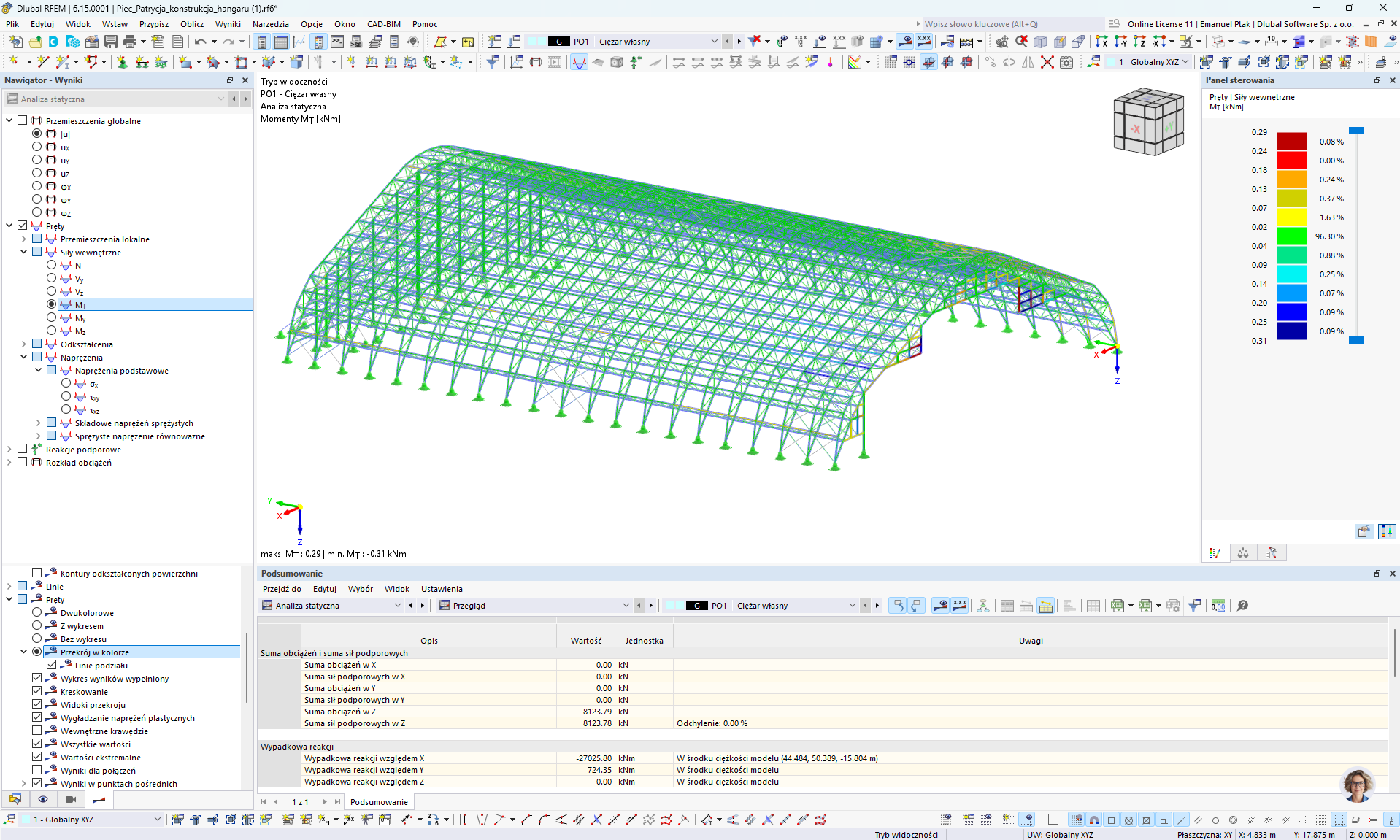Viewport: 1400px width, 840px height.
Task: Click the new model icon
Action: pyautogui.click(x=16, y=42)
